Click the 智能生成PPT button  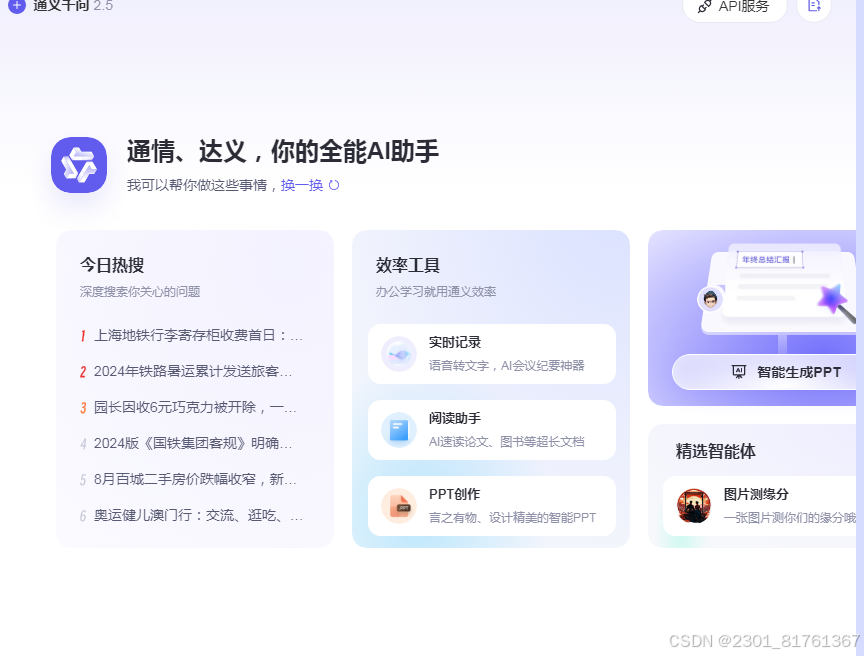764,372
